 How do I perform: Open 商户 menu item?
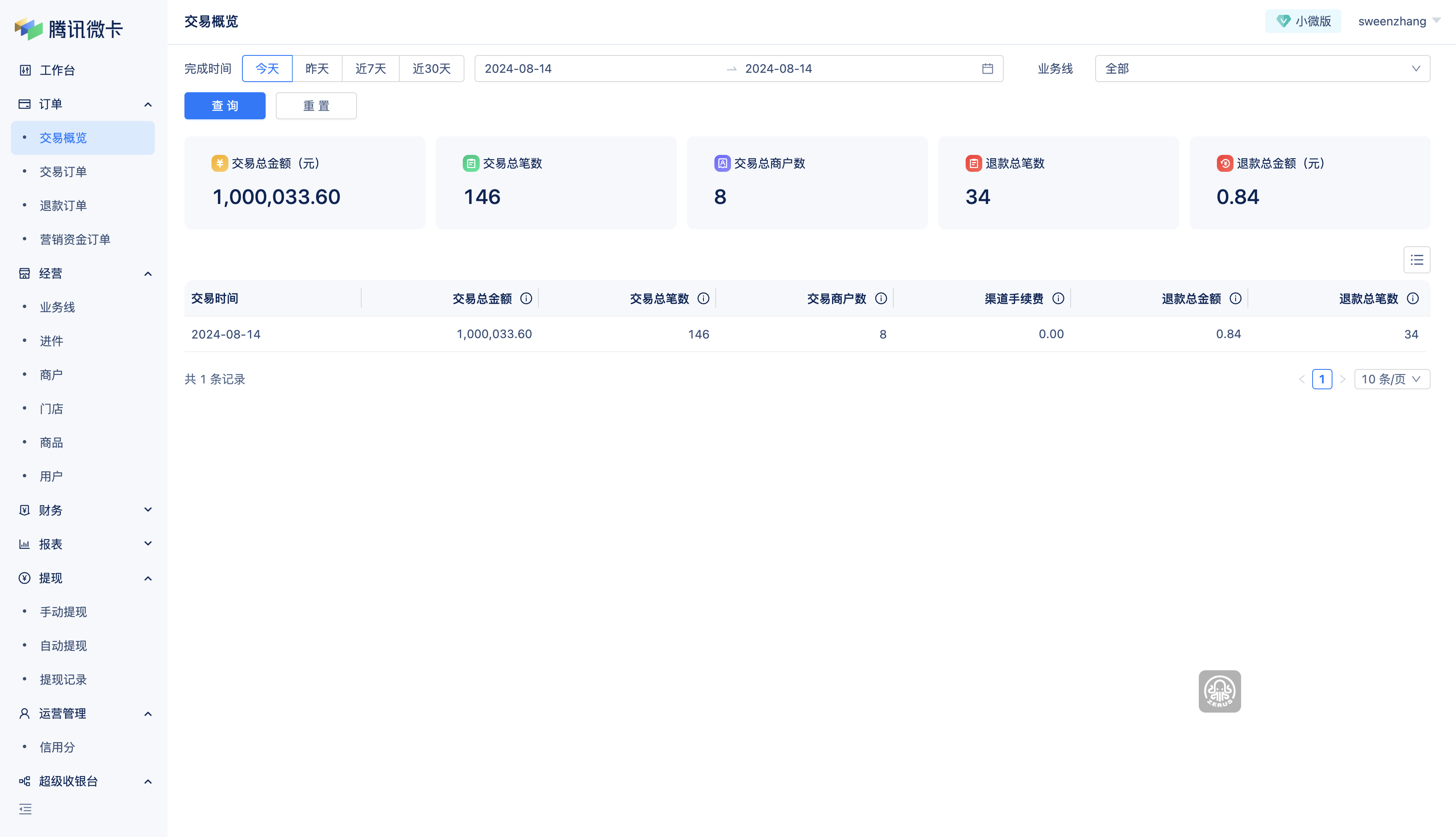pos(83,375)
